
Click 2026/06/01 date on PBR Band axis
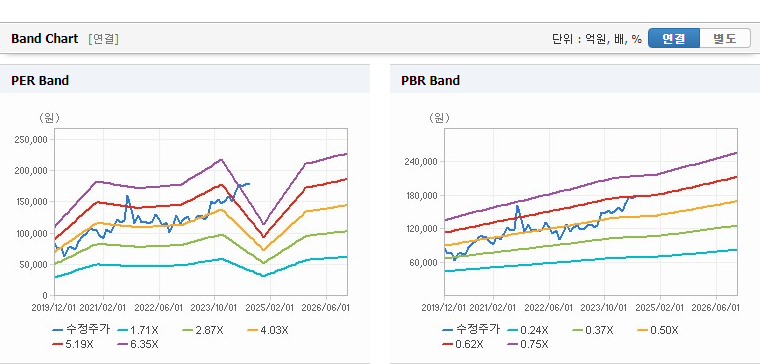coord(715,308)
